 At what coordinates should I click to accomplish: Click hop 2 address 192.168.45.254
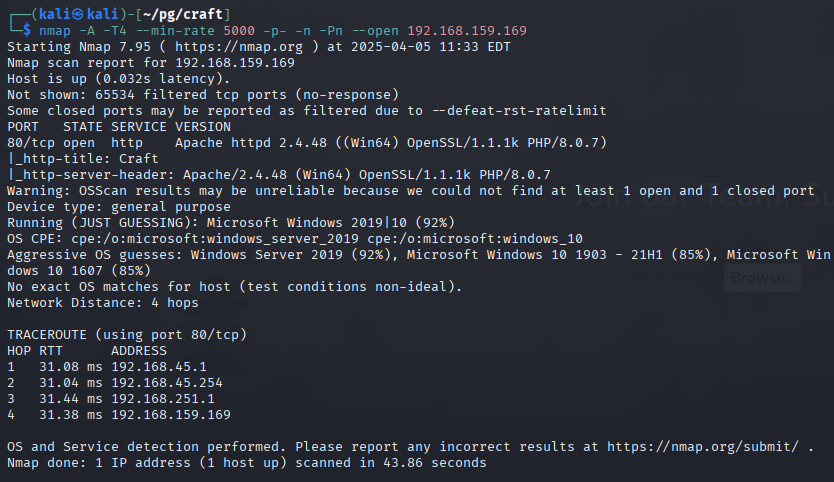point(166,383)
